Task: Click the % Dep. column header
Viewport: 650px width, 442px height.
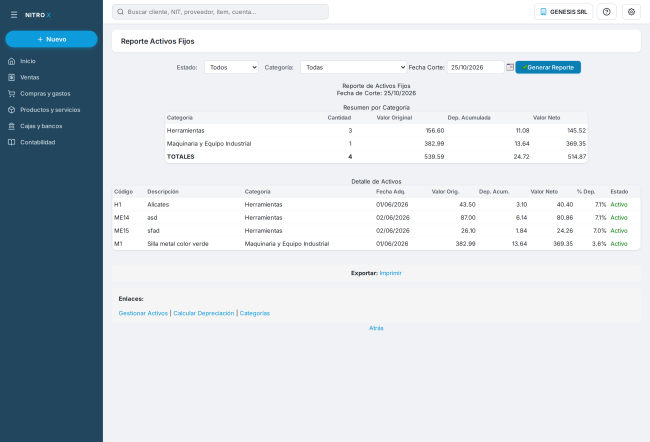Action: pos(586,192)
